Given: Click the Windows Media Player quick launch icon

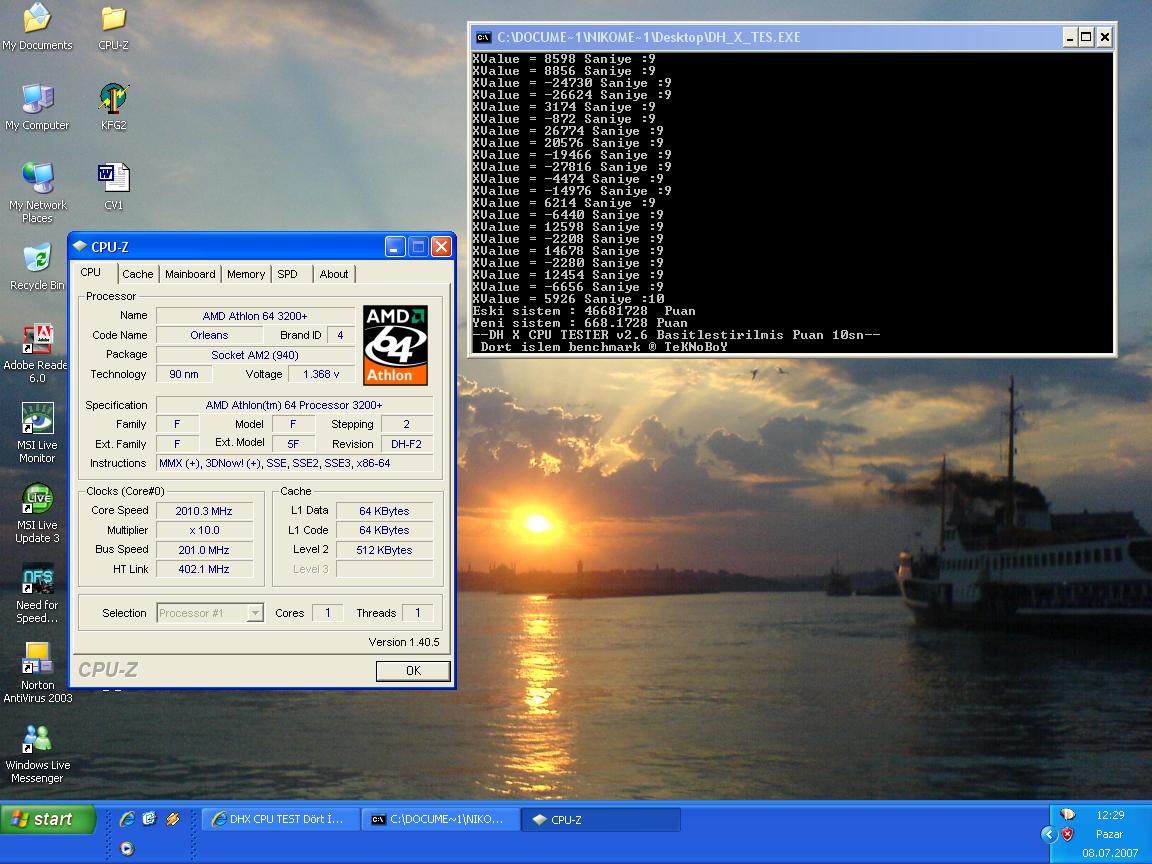Looking at the screenshot, I should (x=126, y=848).
